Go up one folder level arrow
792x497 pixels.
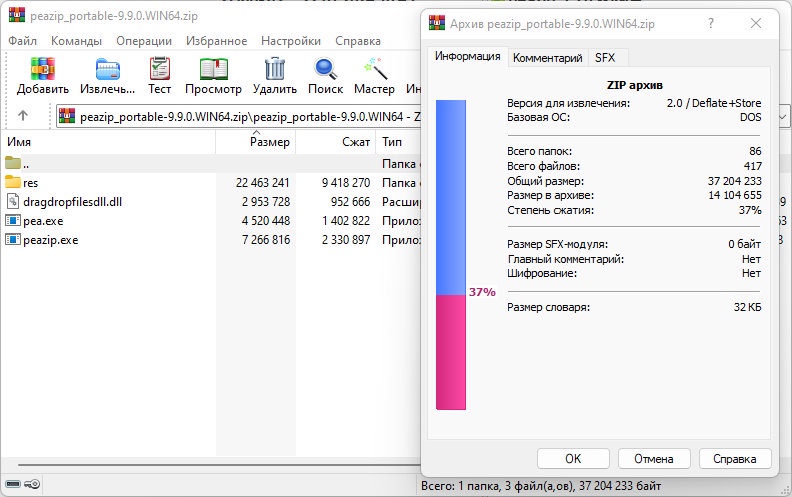pos(23,116)
